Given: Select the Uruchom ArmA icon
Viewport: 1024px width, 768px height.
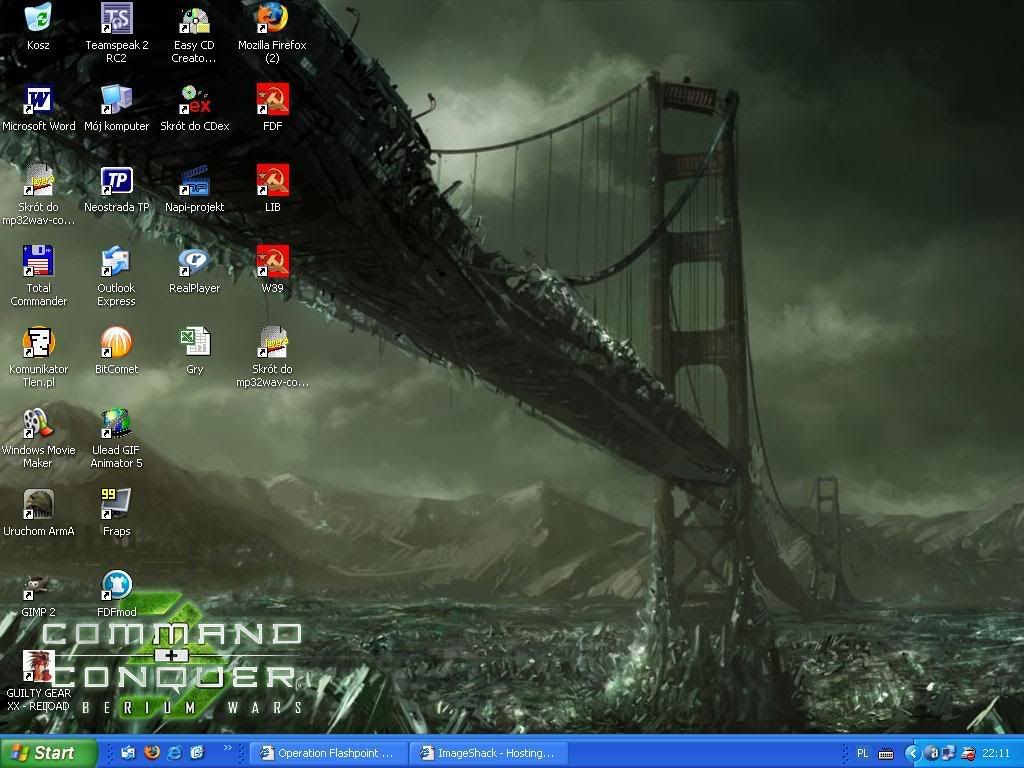Looking at the screenshot, I should click(38, 504).
